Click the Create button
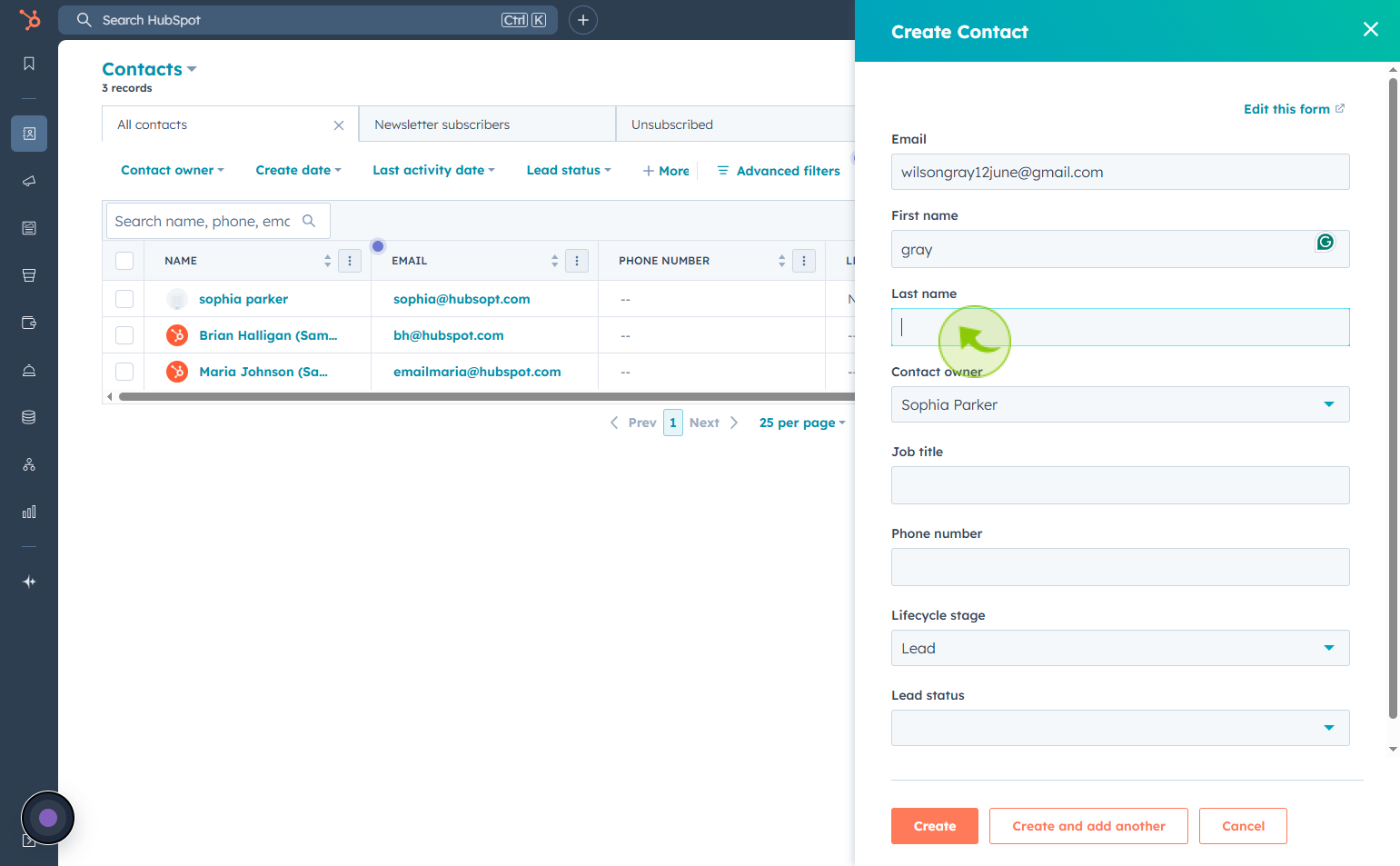Viewport: 1400px width, 866px height. point(935,826)
